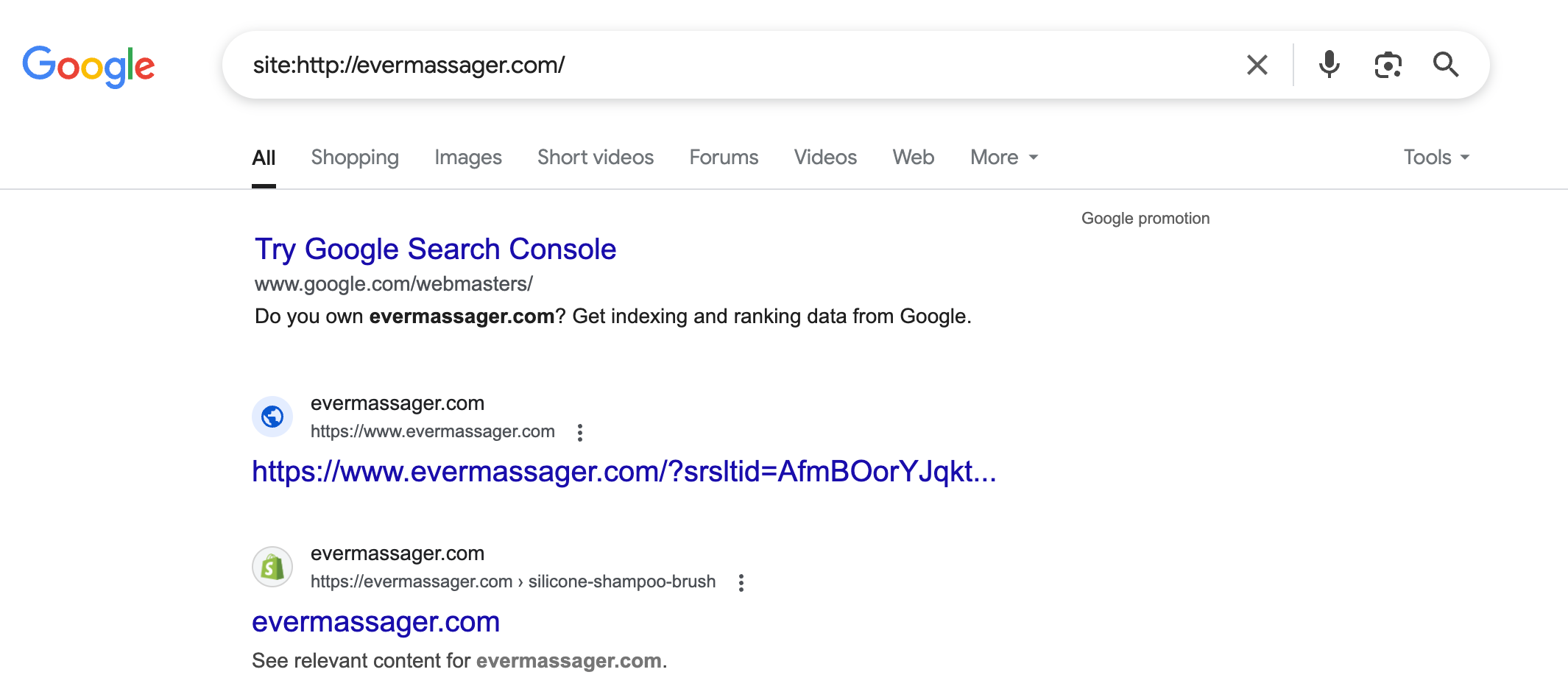This screenshot has width=1568, height=686.
Task: Open three-dot menu for silicone-shampoo-brush result
Action: coord(741,583)
